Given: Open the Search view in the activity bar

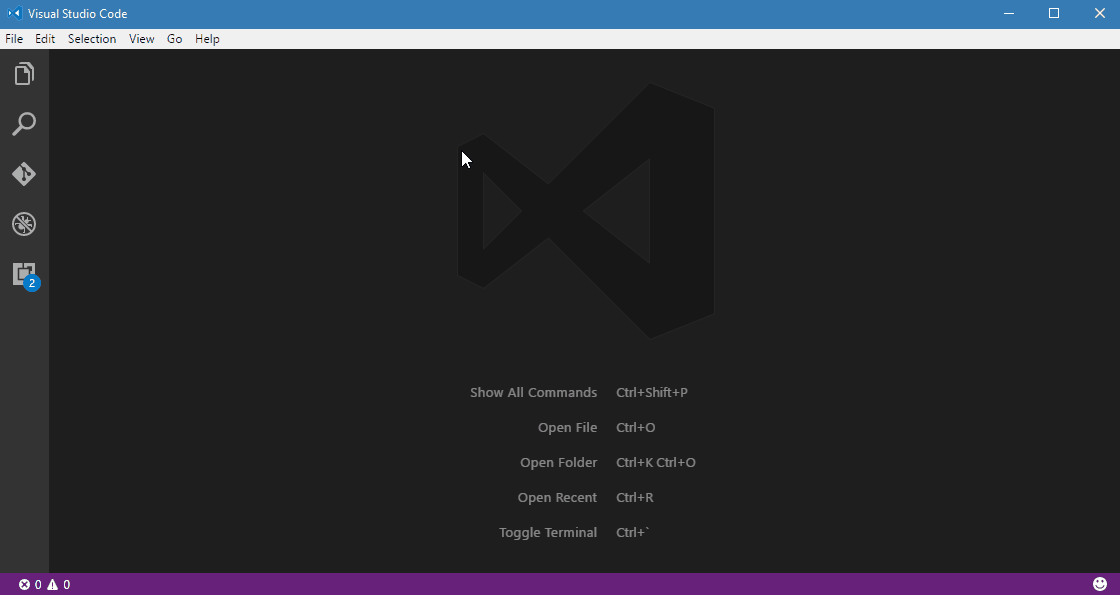Looking at the screenshot, I should pyautogui.click(x=24, y=124).
